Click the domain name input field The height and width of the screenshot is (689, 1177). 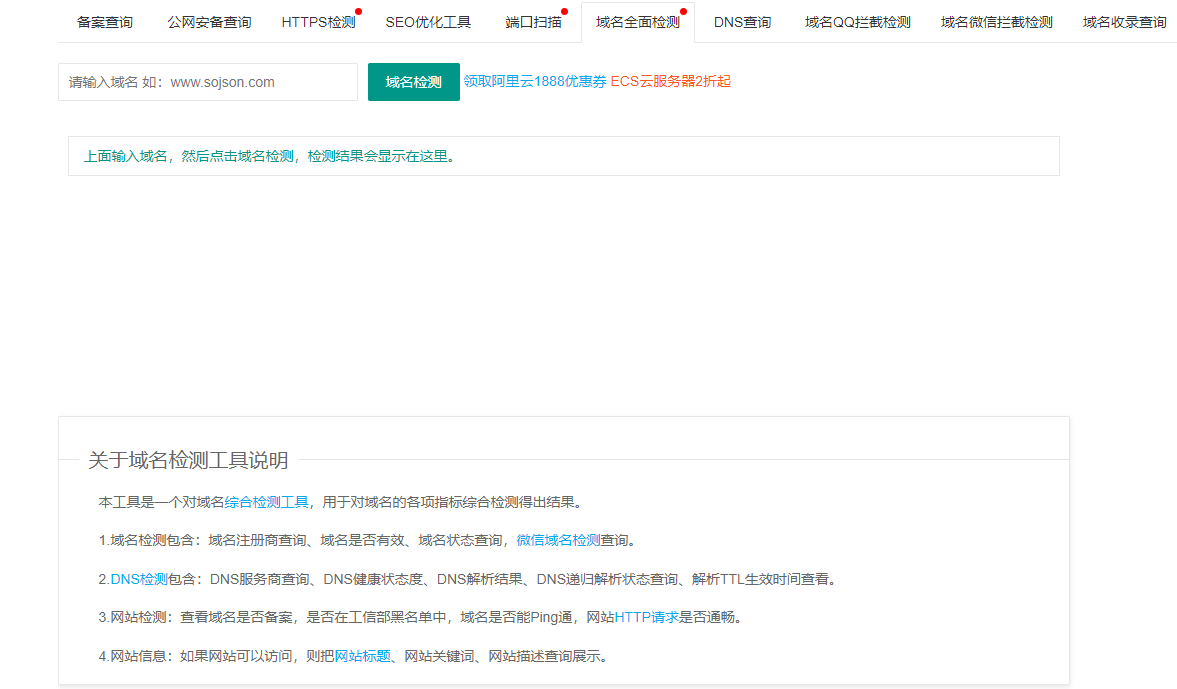[208, 82]
